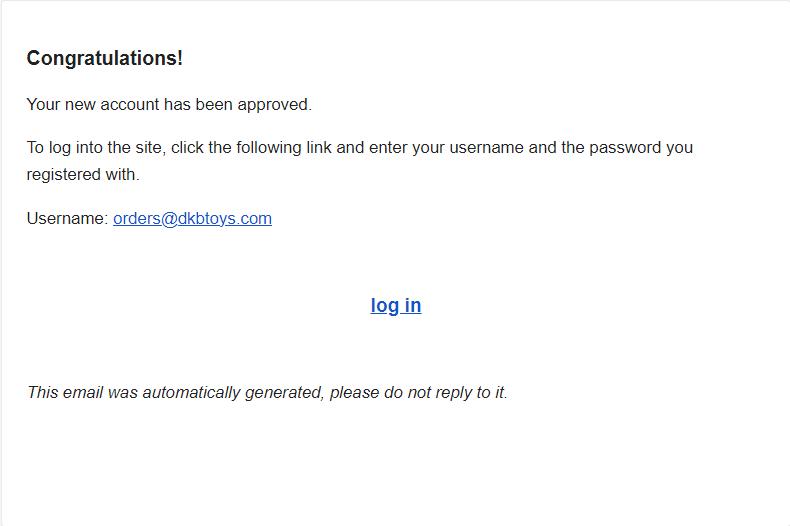The width and height of the screenshot is (790, 526).
Task: Click the word "Your" starting the approval line
Action: tap(44, 104)
